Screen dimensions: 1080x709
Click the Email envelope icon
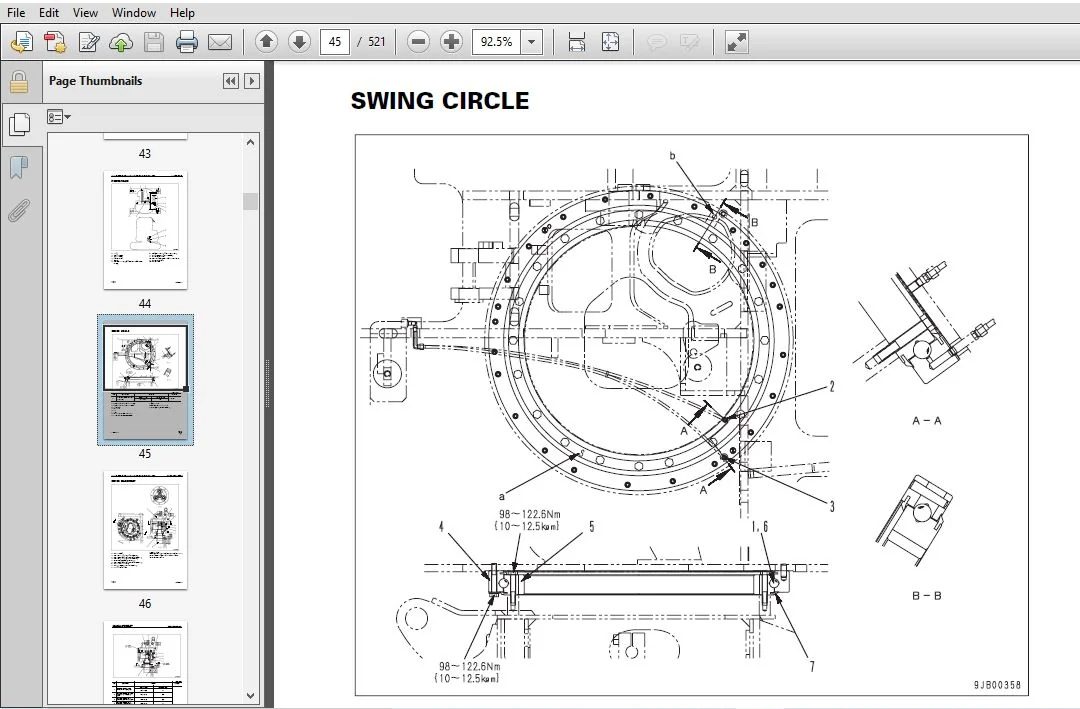pos(220,42)
